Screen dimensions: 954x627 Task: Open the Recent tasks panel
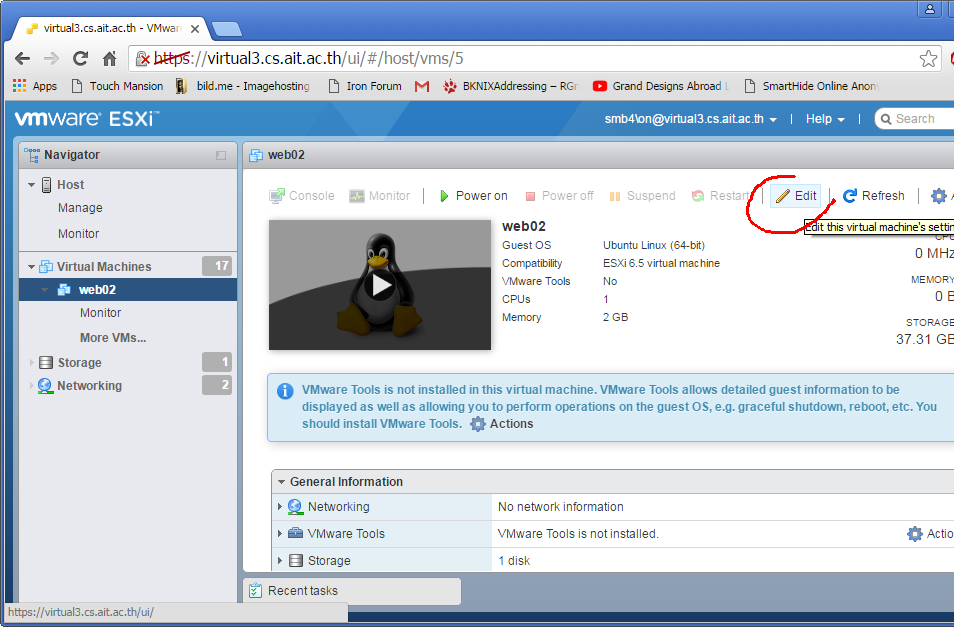pyautogui.click(x=352, y=591)
